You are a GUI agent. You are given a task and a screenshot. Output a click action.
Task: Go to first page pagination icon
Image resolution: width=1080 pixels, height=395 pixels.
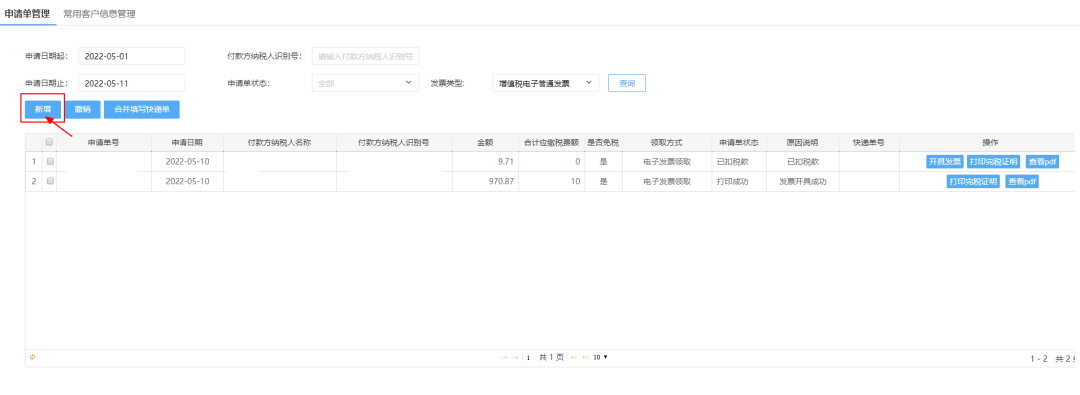click(x=504, y=357)
